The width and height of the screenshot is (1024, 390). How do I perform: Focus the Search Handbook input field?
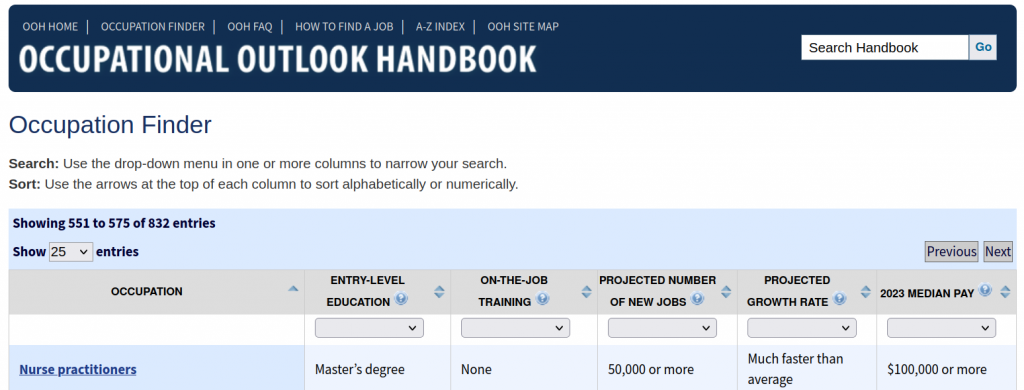[885, 47]
